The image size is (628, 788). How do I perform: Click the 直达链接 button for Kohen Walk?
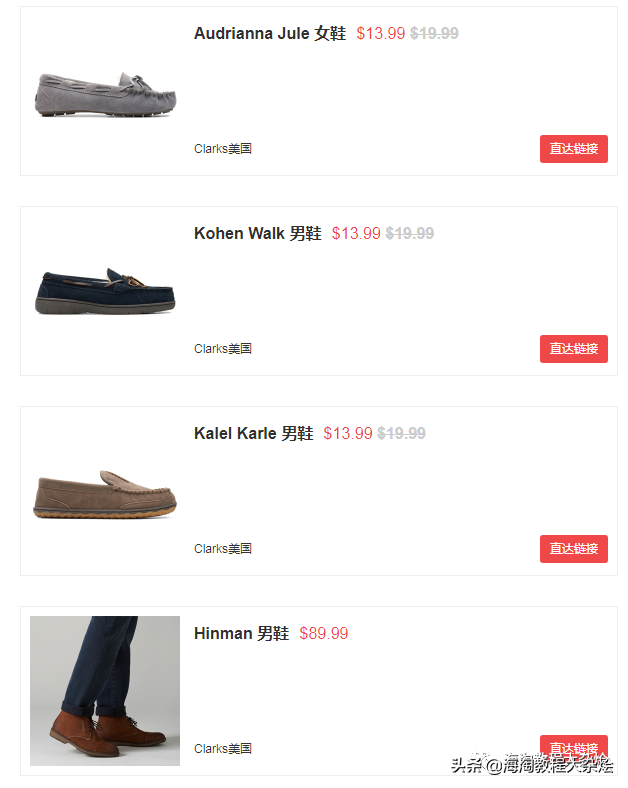[x=574, y=349]
